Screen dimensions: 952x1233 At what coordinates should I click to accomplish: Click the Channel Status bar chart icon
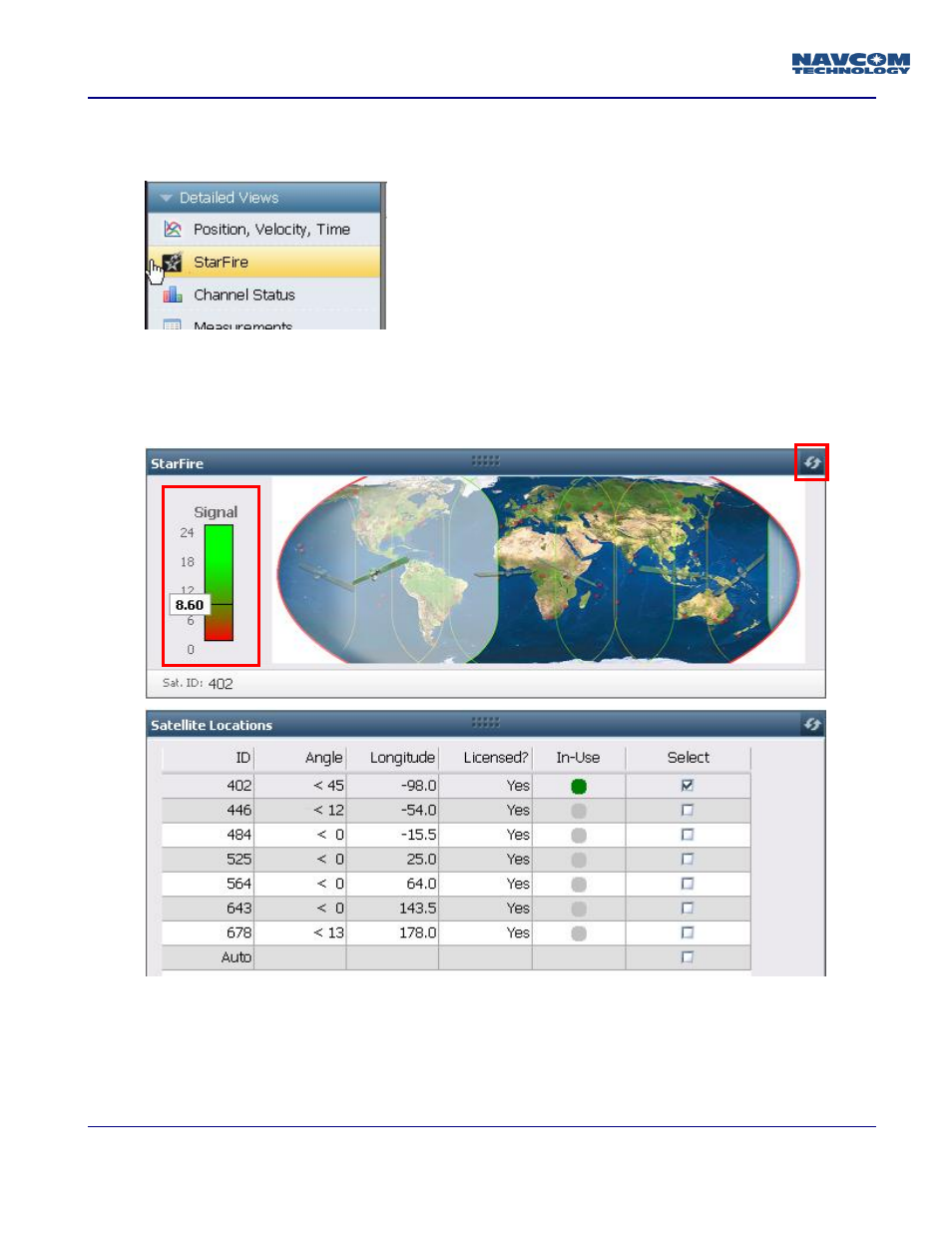tap(173, 296)
